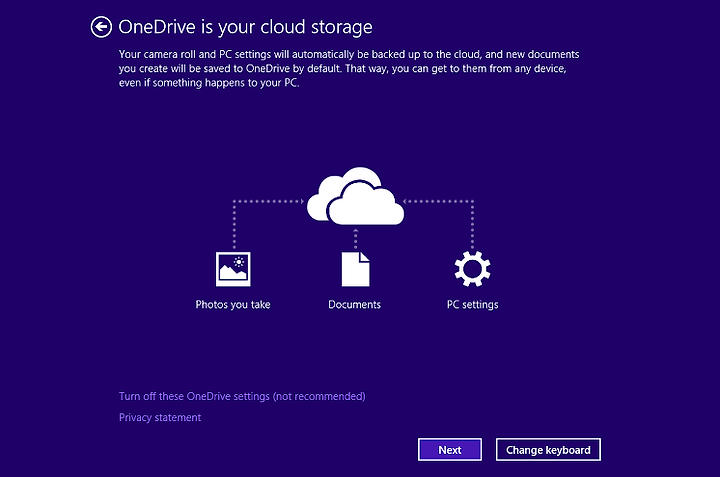Click the PC settings gear icon
Screen dimensions: 720x477
click(x=472, y=269)
